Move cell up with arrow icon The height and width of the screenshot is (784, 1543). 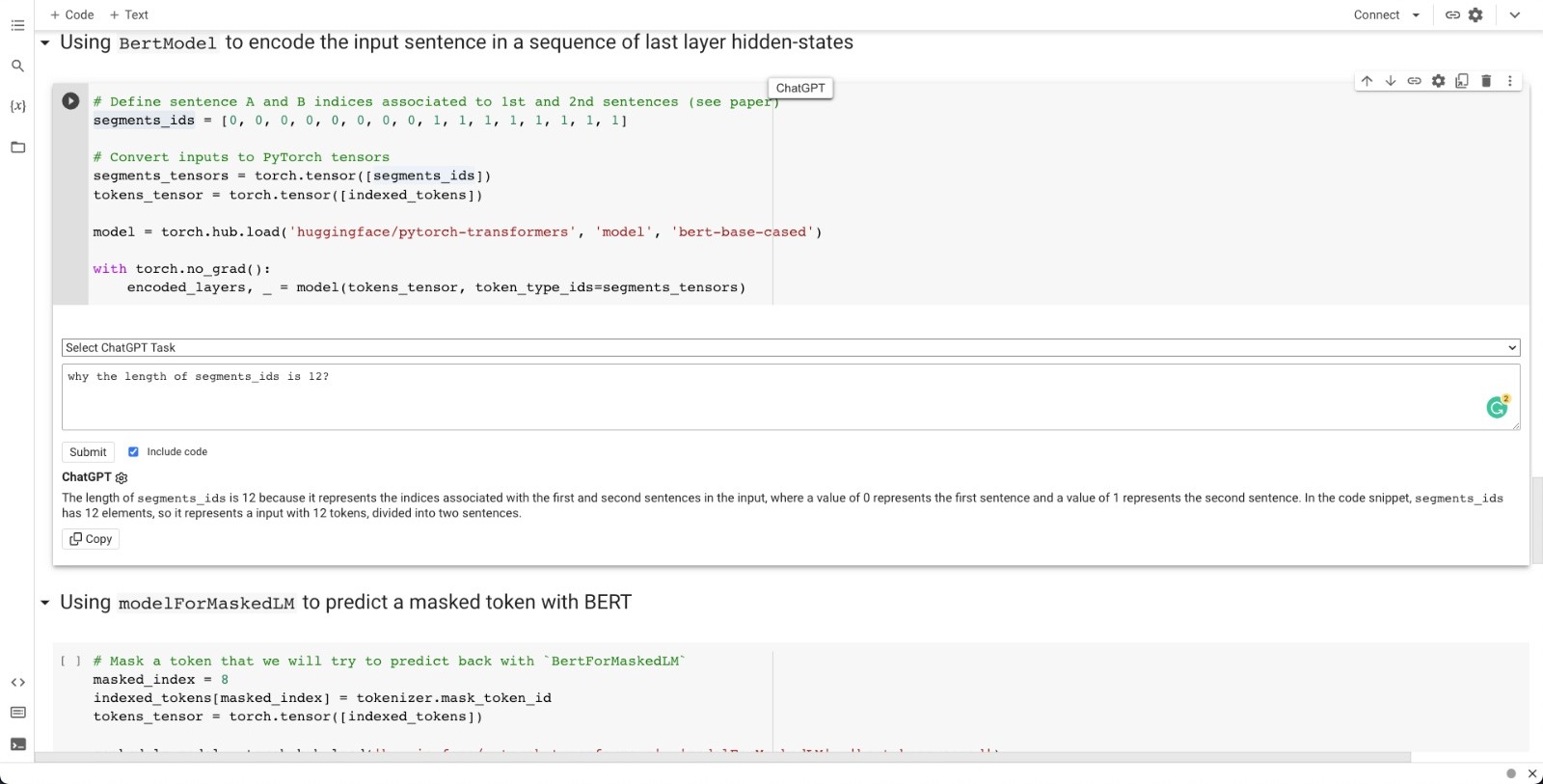[x=1367, y=81]
